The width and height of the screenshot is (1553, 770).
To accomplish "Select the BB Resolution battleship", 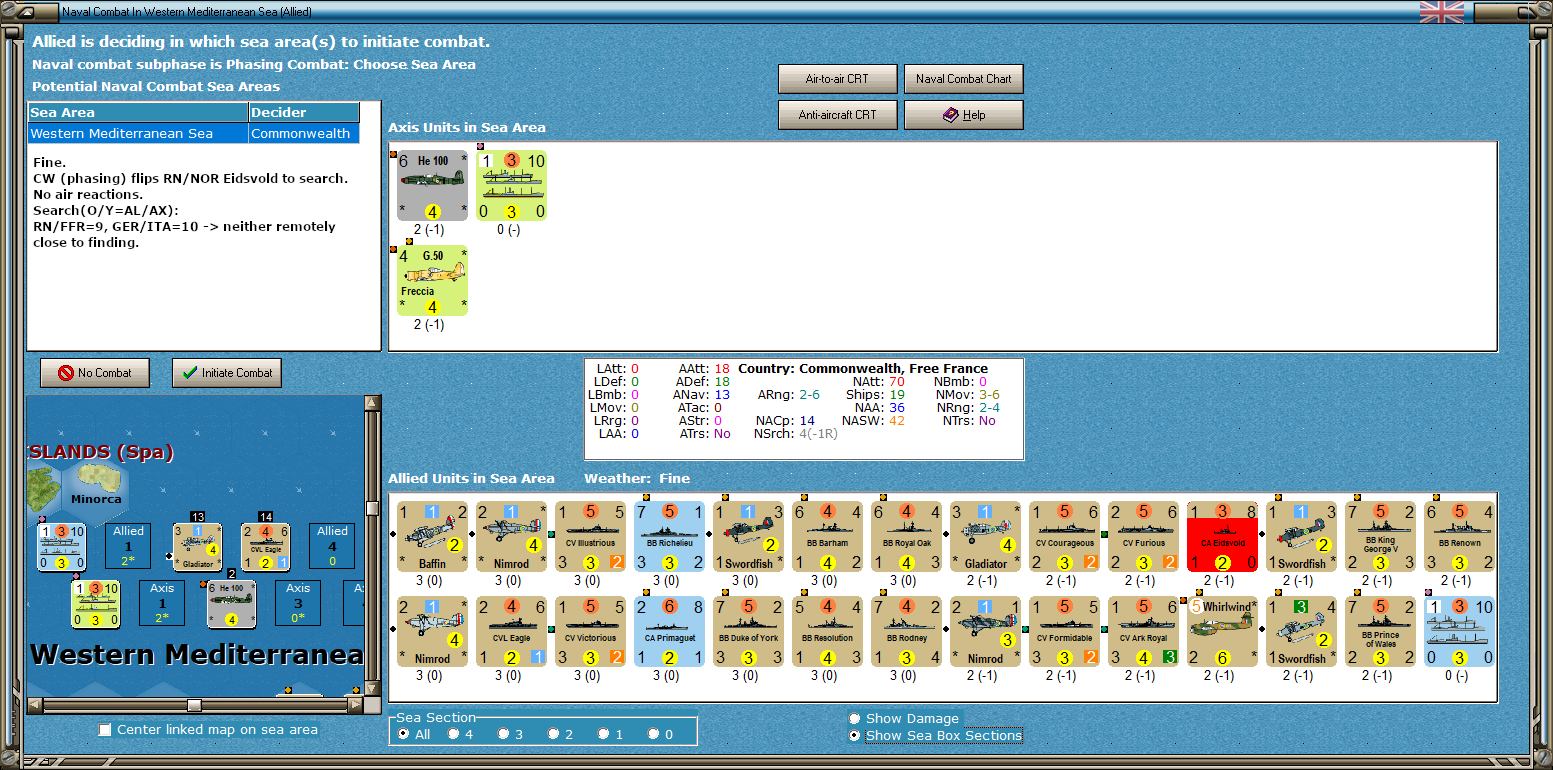I will tap(827, 632).
